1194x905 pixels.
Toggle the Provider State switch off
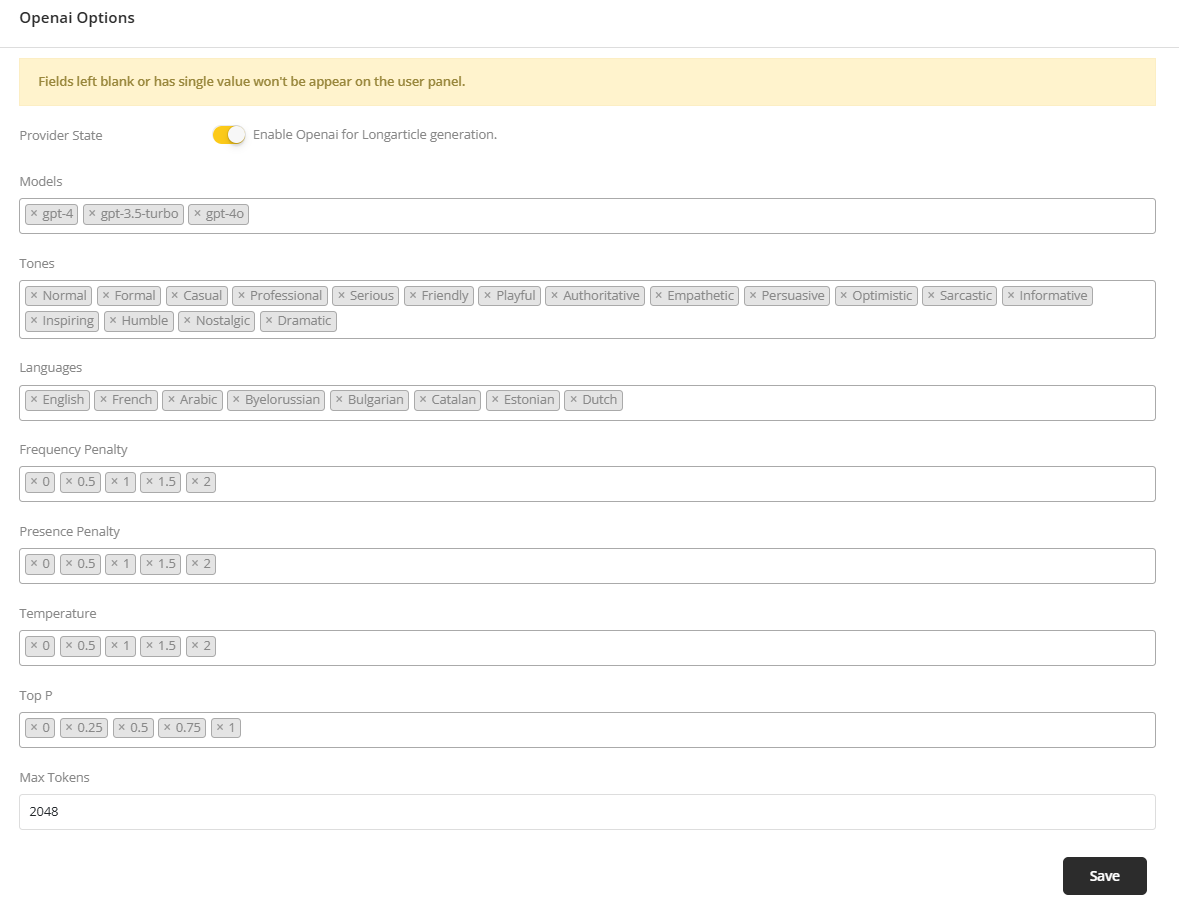[229, 135]
